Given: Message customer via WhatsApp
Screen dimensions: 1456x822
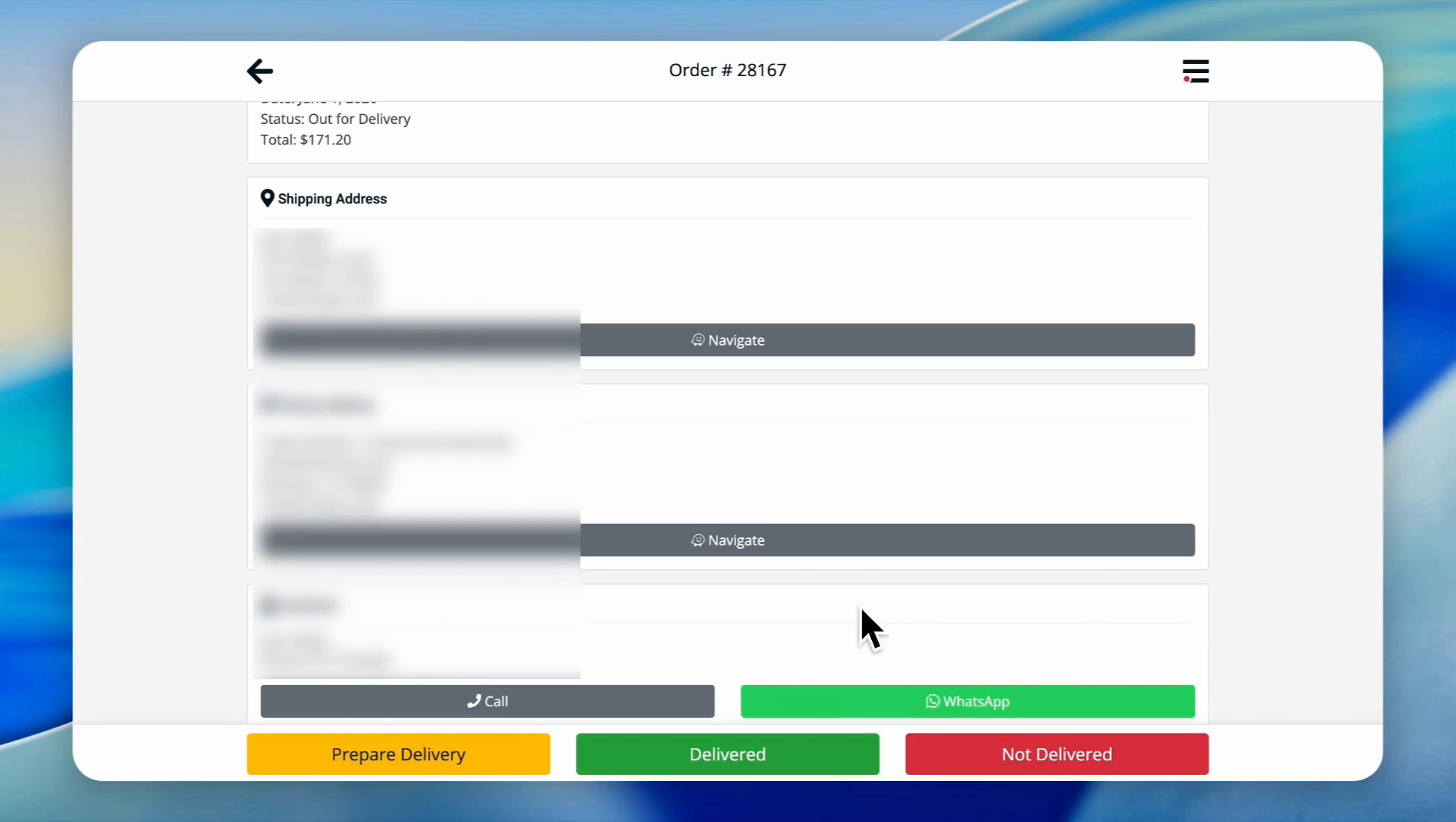Looking at the screenshot, I should 967,701.
